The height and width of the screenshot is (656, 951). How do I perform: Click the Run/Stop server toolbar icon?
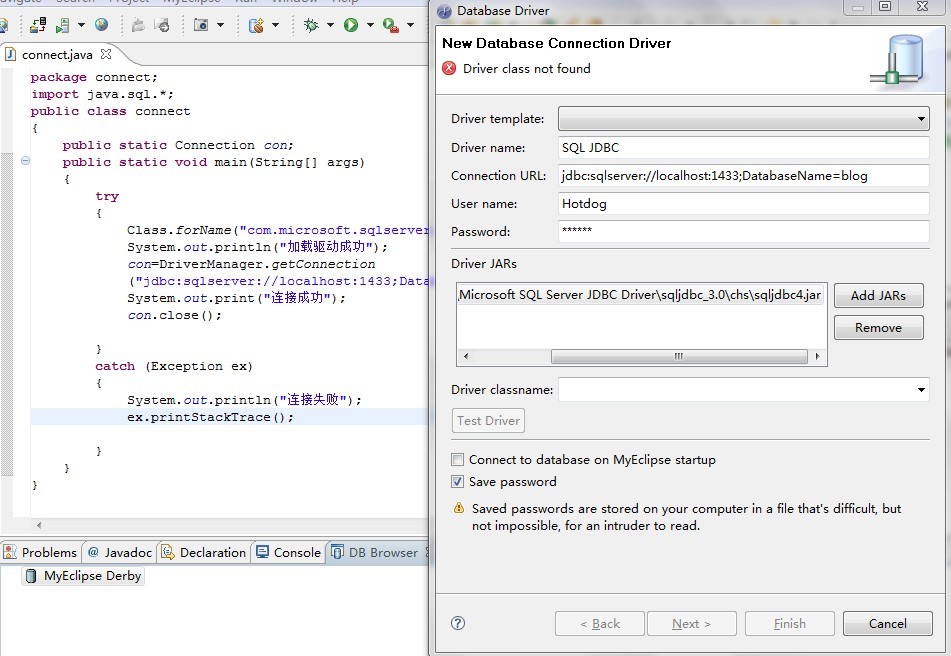tap(62, 25)
